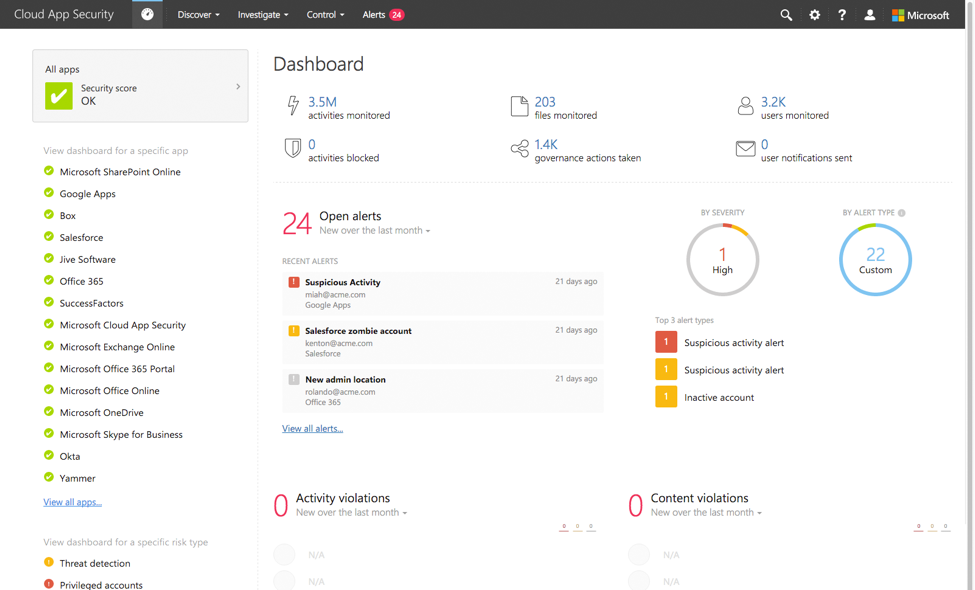Screen dimensions: 975x590
Task: Click green status icon beside Microsoft SharePoint Online
Action: [49, 171]
